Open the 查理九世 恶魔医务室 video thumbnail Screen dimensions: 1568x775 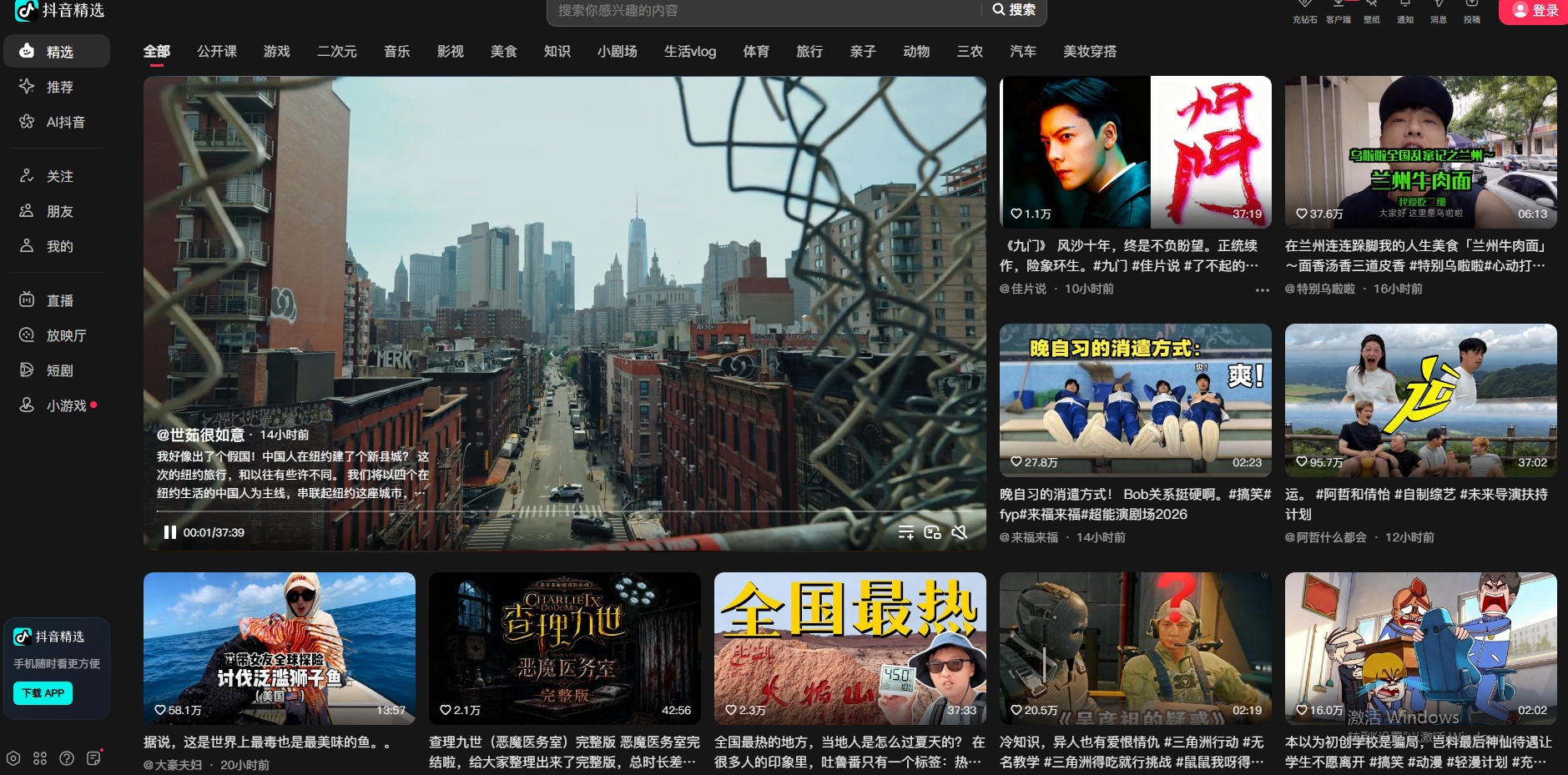(565, 648)
